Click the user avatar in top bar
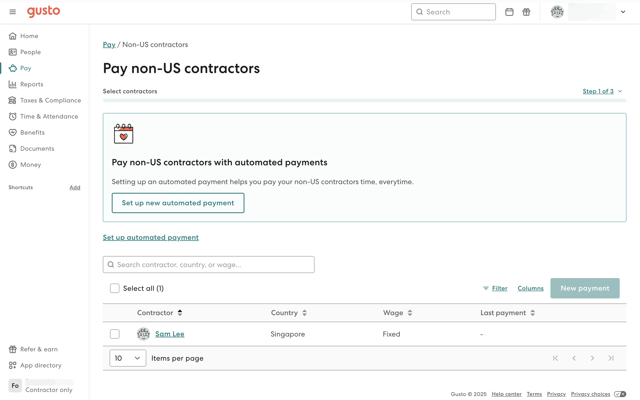The width and height of the screenshot is (640, 400). pyautogui.click(x=557, y=12)
